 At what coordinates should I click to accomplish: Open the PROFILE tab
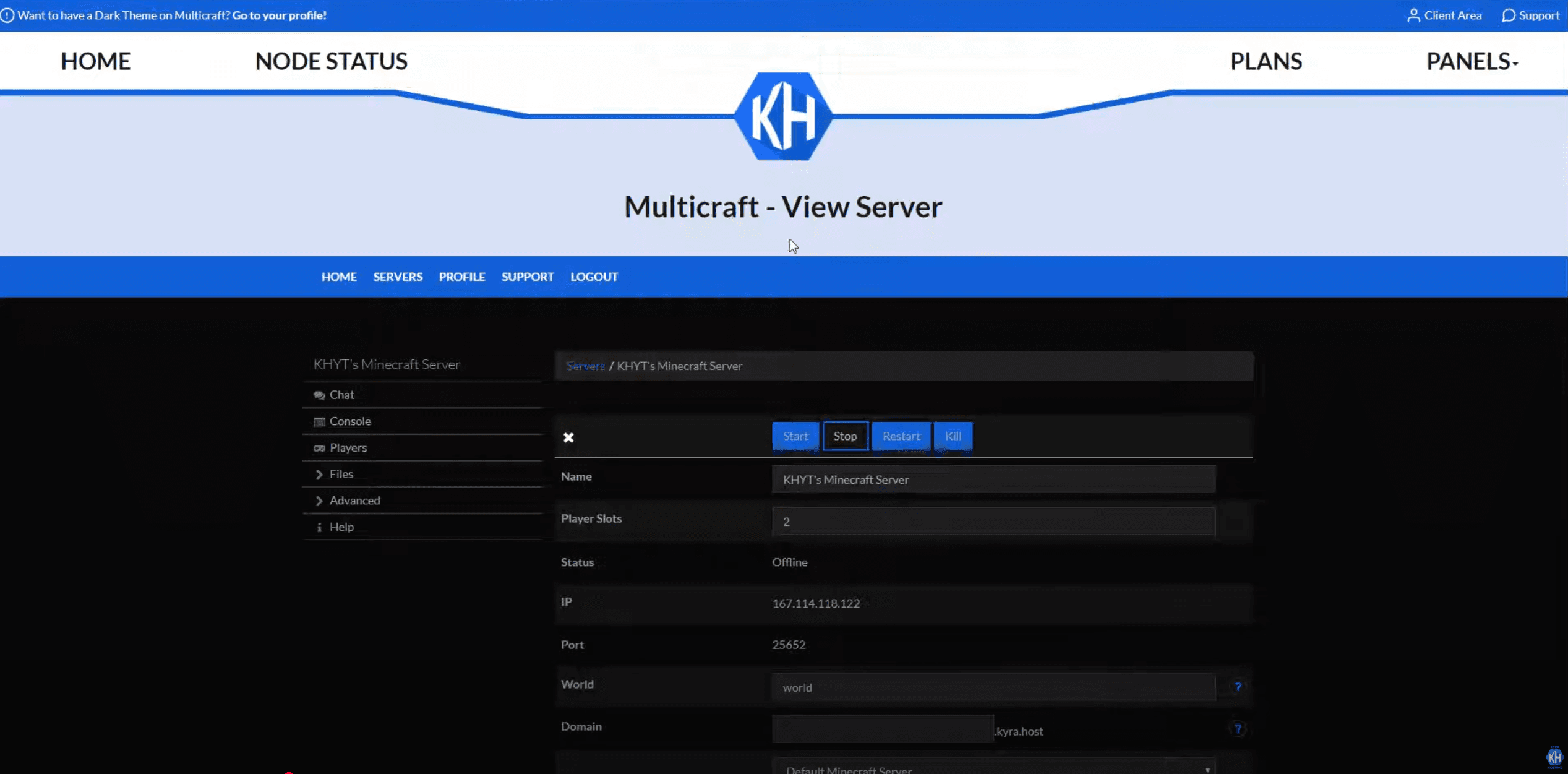pos(462,277)
